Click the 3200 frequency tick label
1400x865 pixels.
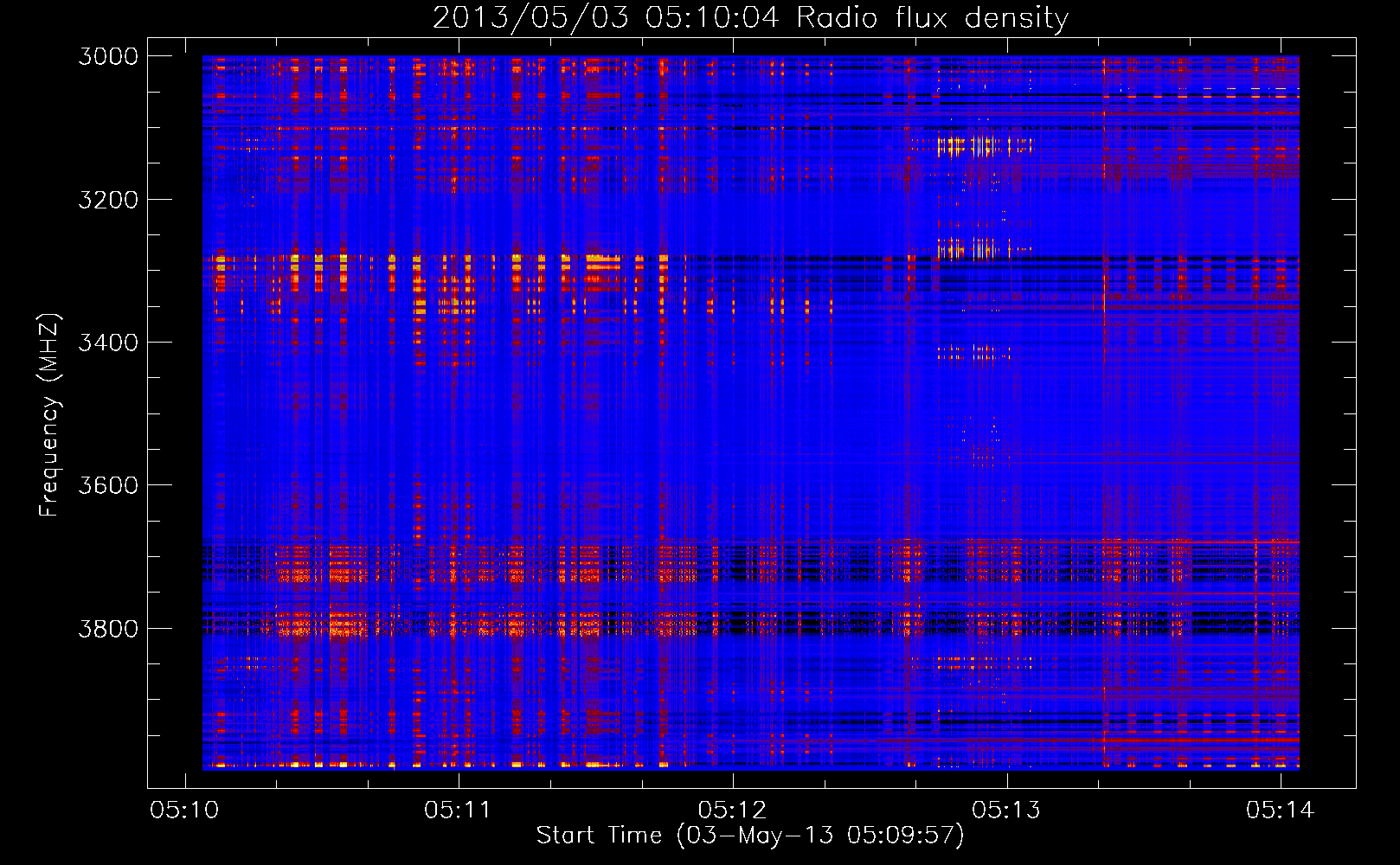pos(108,200)
